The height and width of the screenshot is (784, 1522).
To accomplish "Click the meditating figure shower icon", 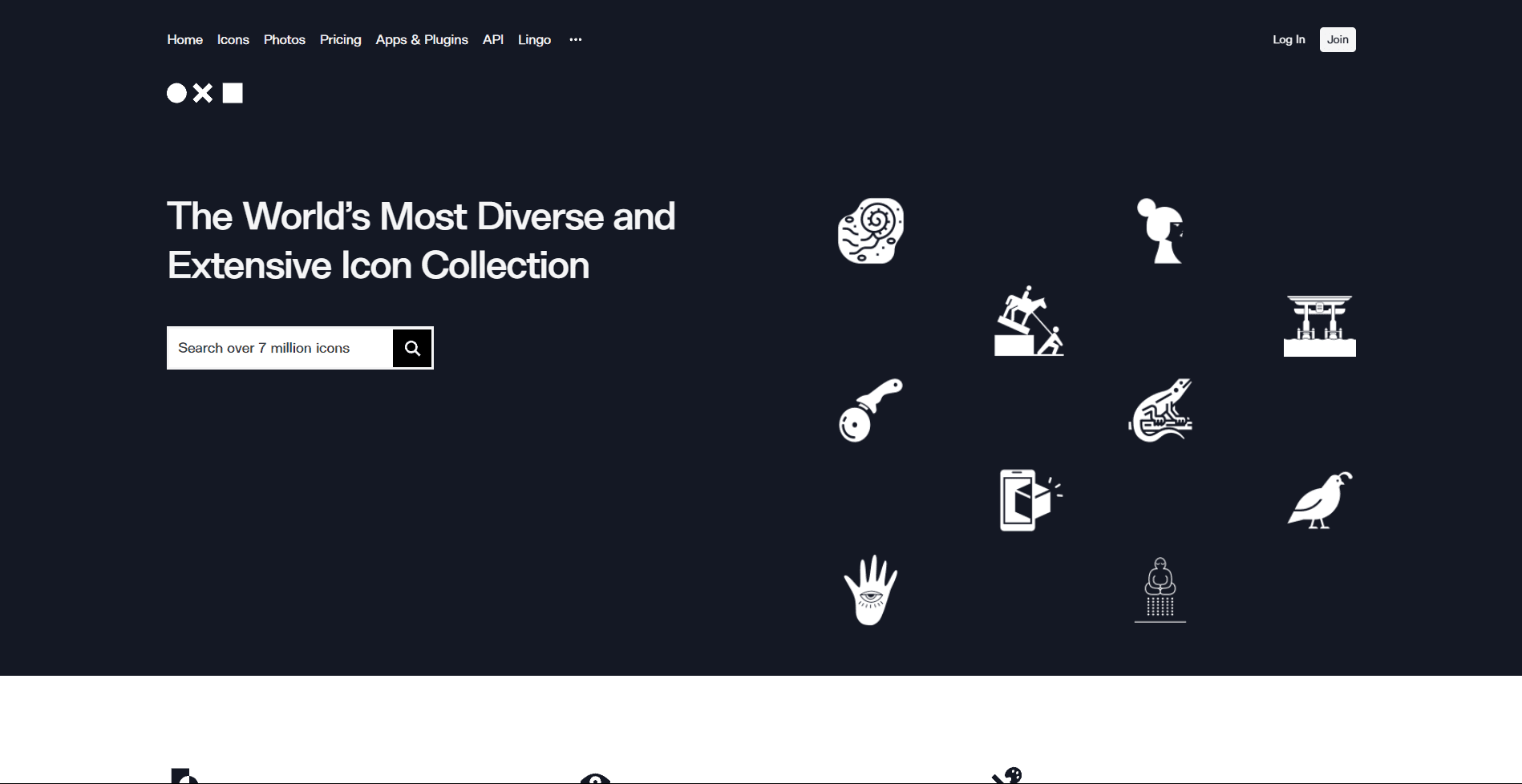I will (1160, 588).
